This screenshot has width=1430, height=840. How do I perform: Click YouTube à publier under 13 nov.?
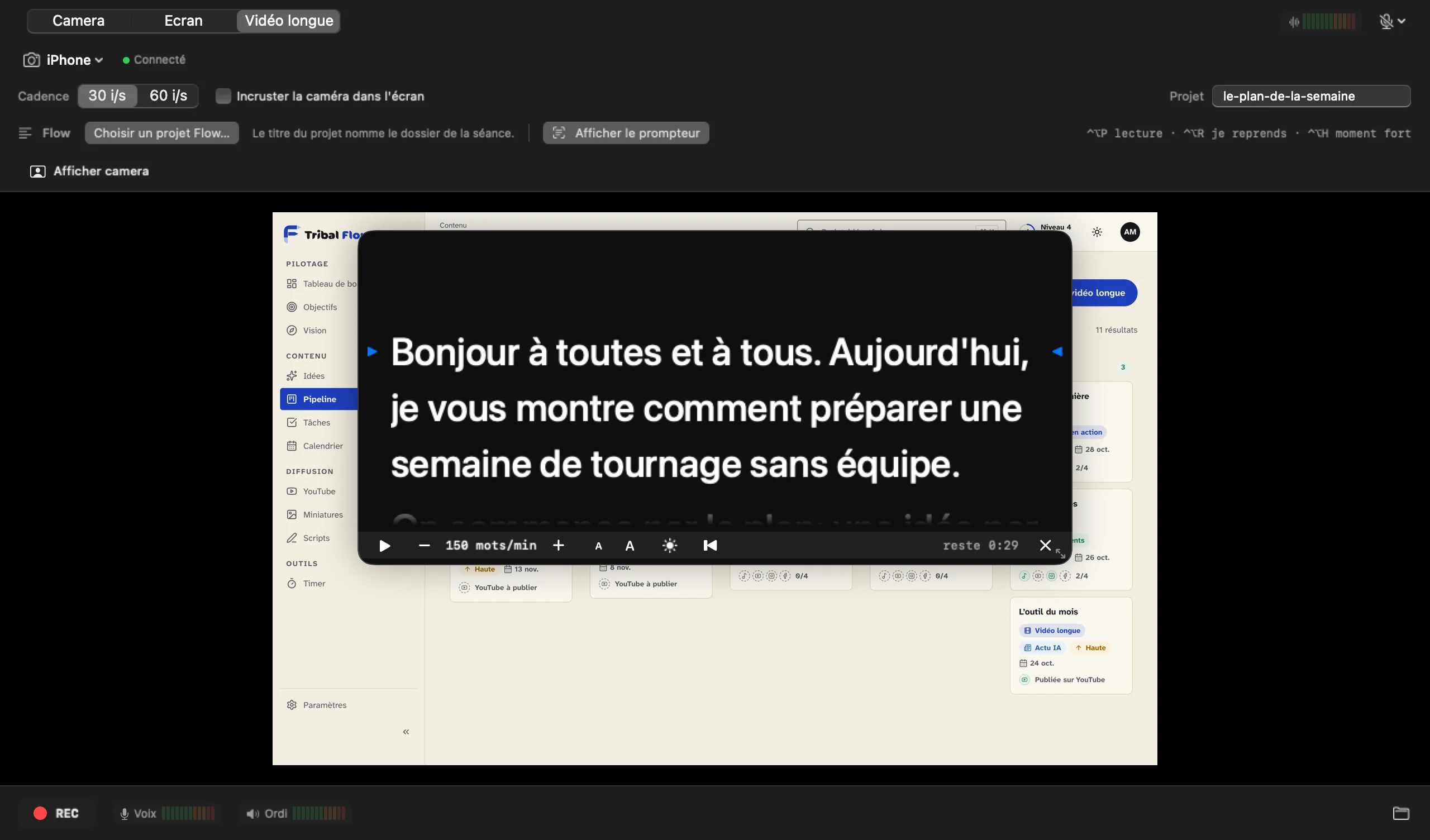pyautogui.click(x=499, y=588)
